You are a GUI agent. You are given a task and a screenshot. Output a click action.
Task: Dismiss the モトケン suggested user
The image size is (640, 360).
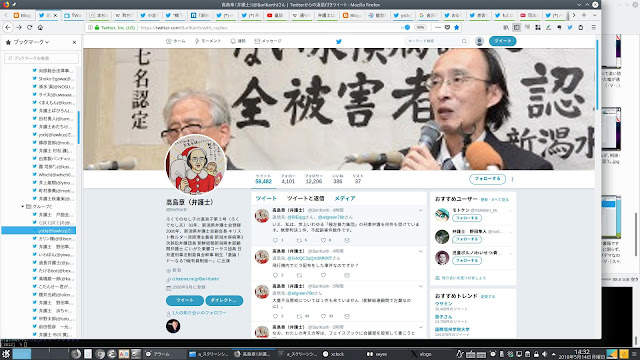coord(510,211)
